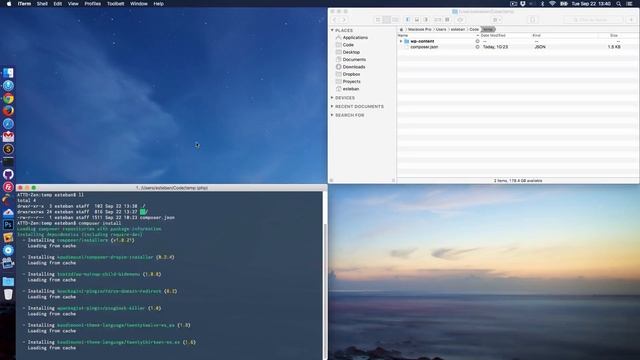
Task: Click the battery status icon
Action: (x=564, y=4)
